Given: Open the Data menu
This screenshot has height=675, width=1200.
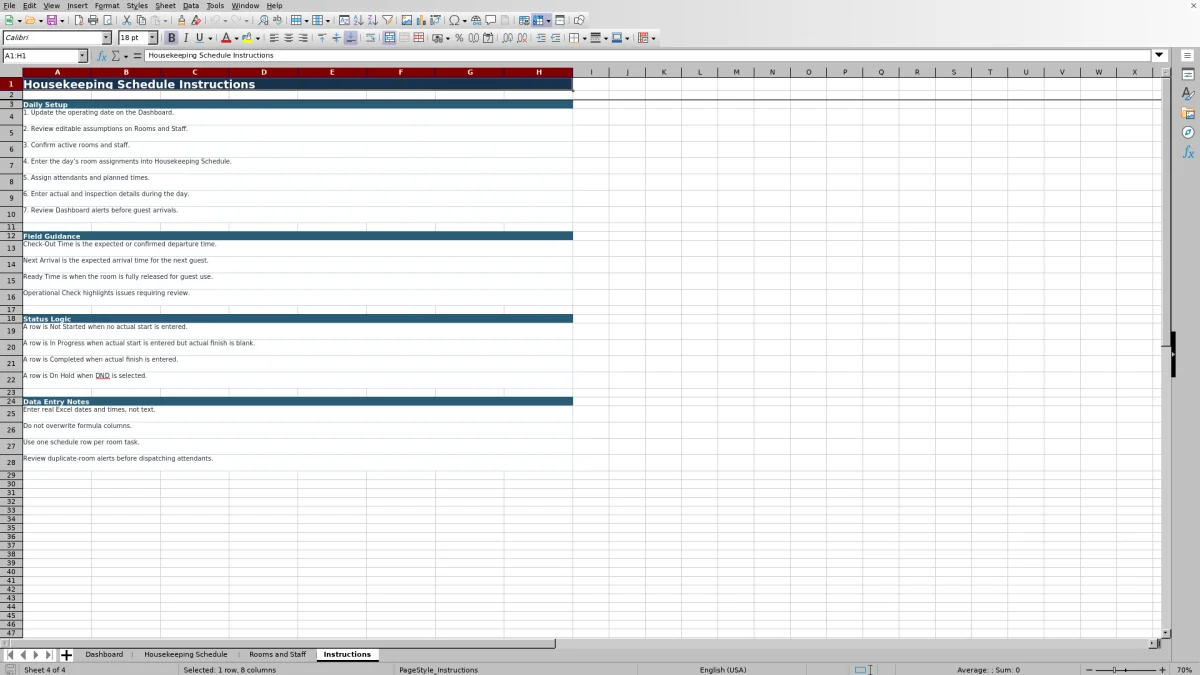Looking at the screenshot, I should [191, 5].
